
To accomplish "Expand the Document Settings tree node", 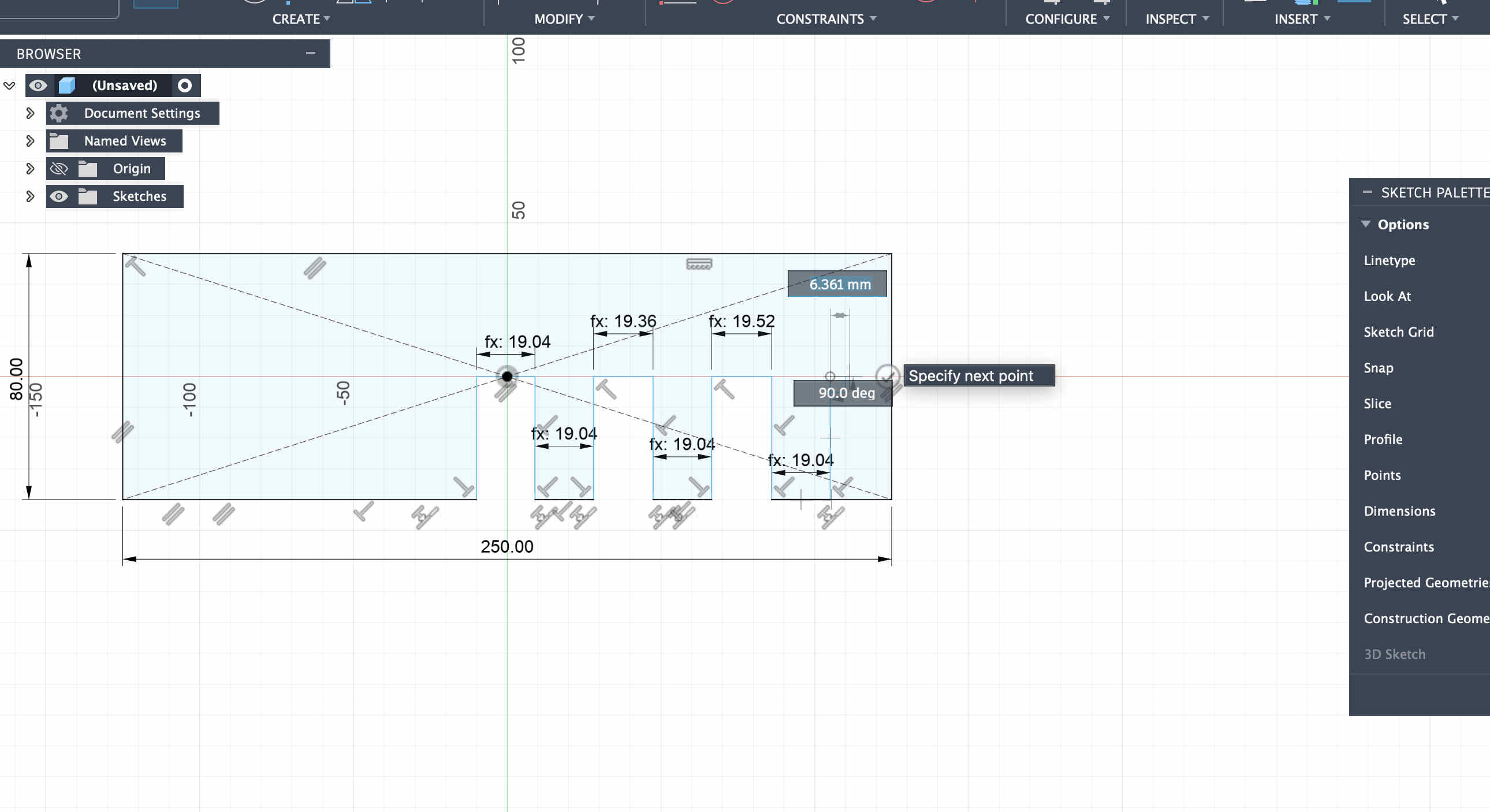I will coord(30,113).
